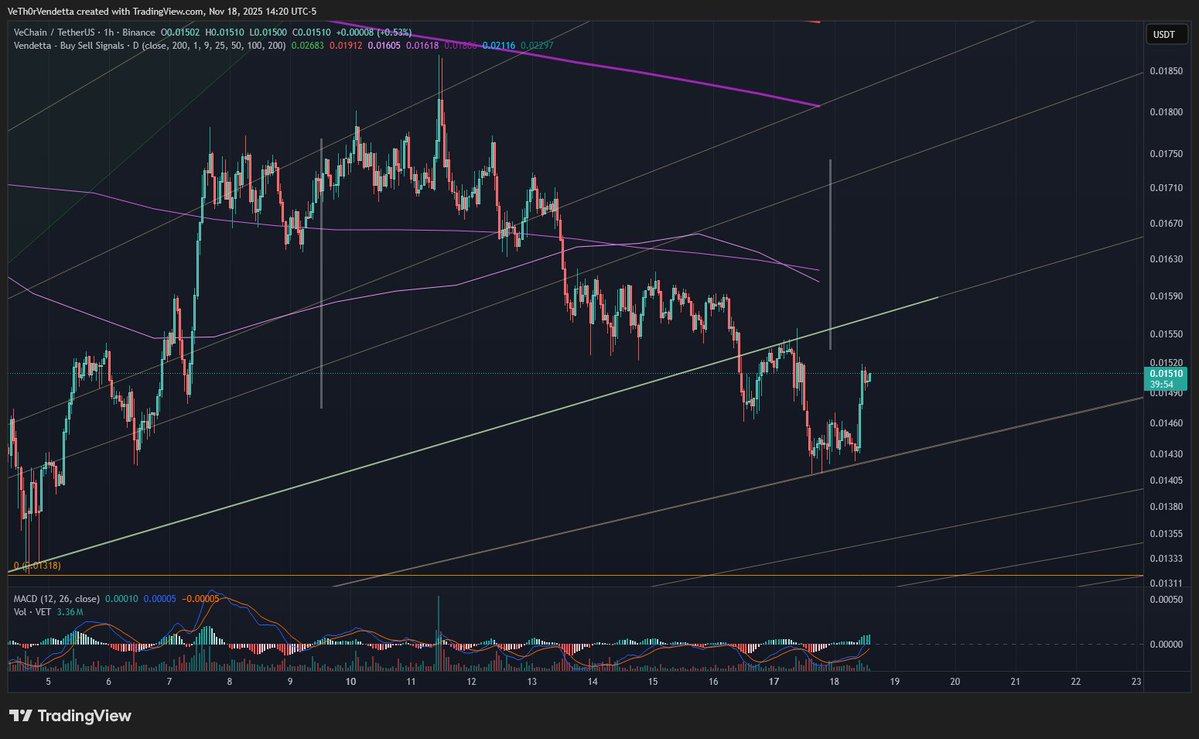The height and width of the screenshot is (739, 1199).
Task: Click the 0.01460 price axis label
Action: click(1166, 423)
